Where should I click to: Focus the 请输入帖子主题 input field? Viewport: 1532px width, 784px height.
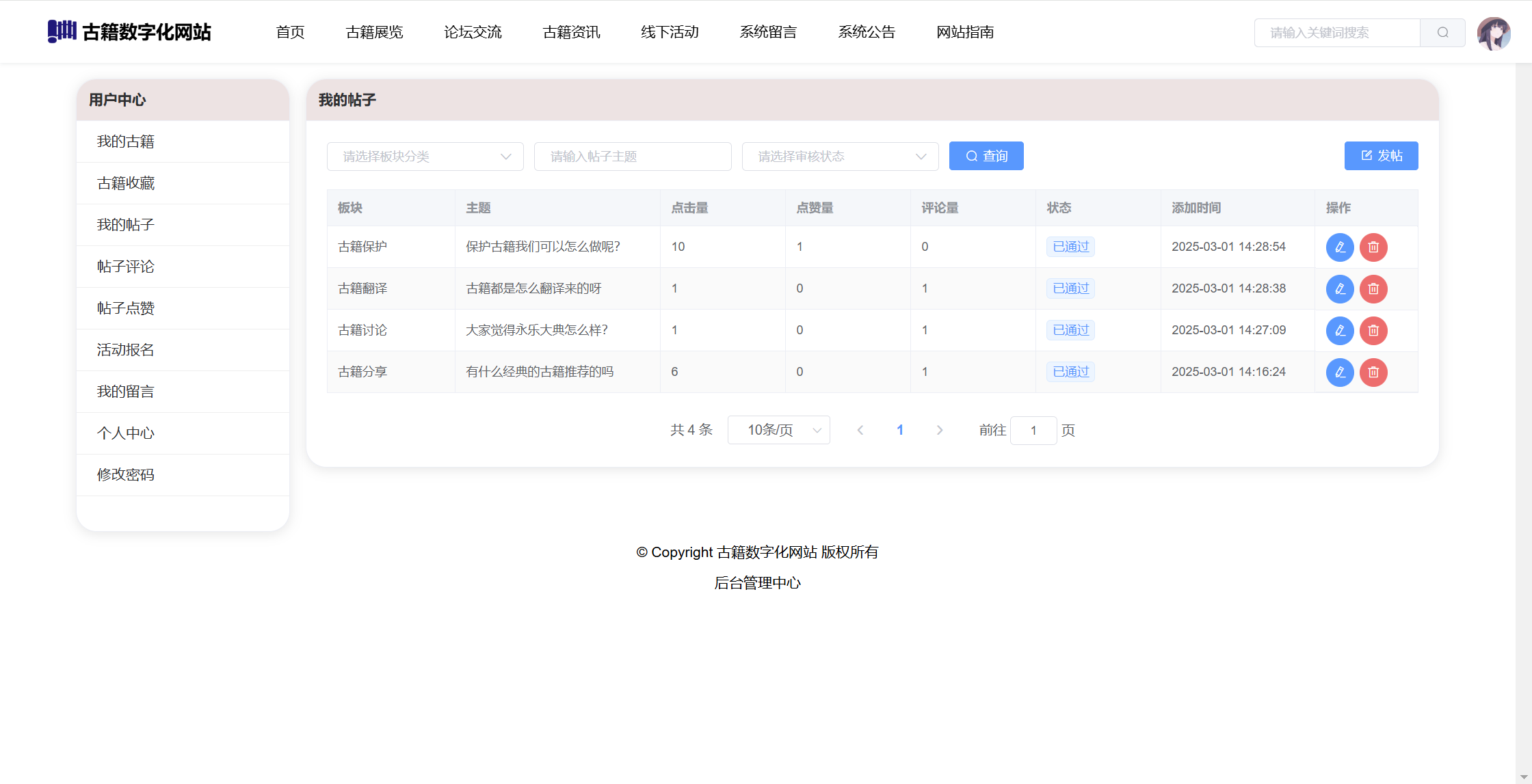pos(632,157)
